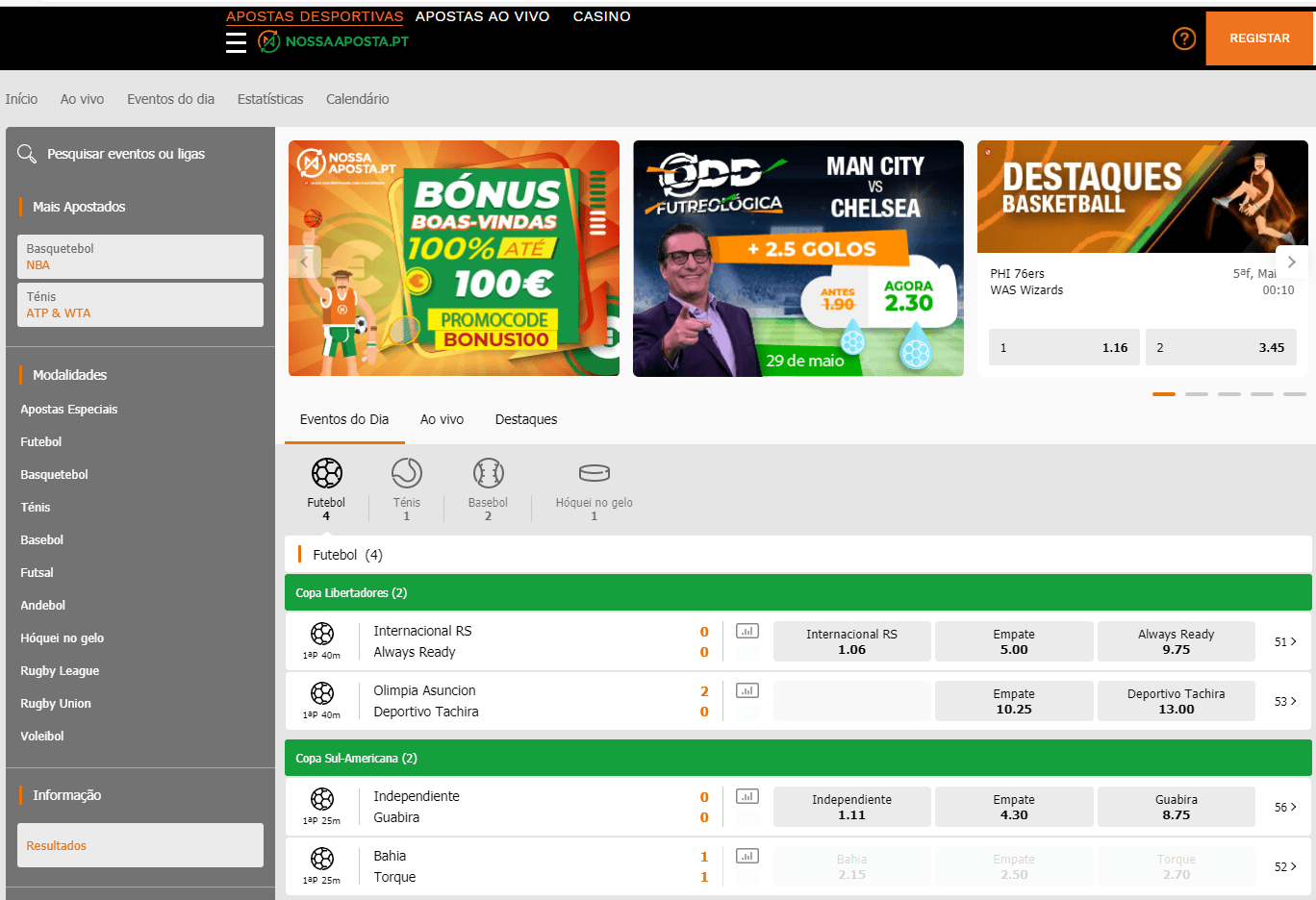Open Man City vs Chelsea banner
The width and height of the screenshot is (1316, 900).
point(798,258)
